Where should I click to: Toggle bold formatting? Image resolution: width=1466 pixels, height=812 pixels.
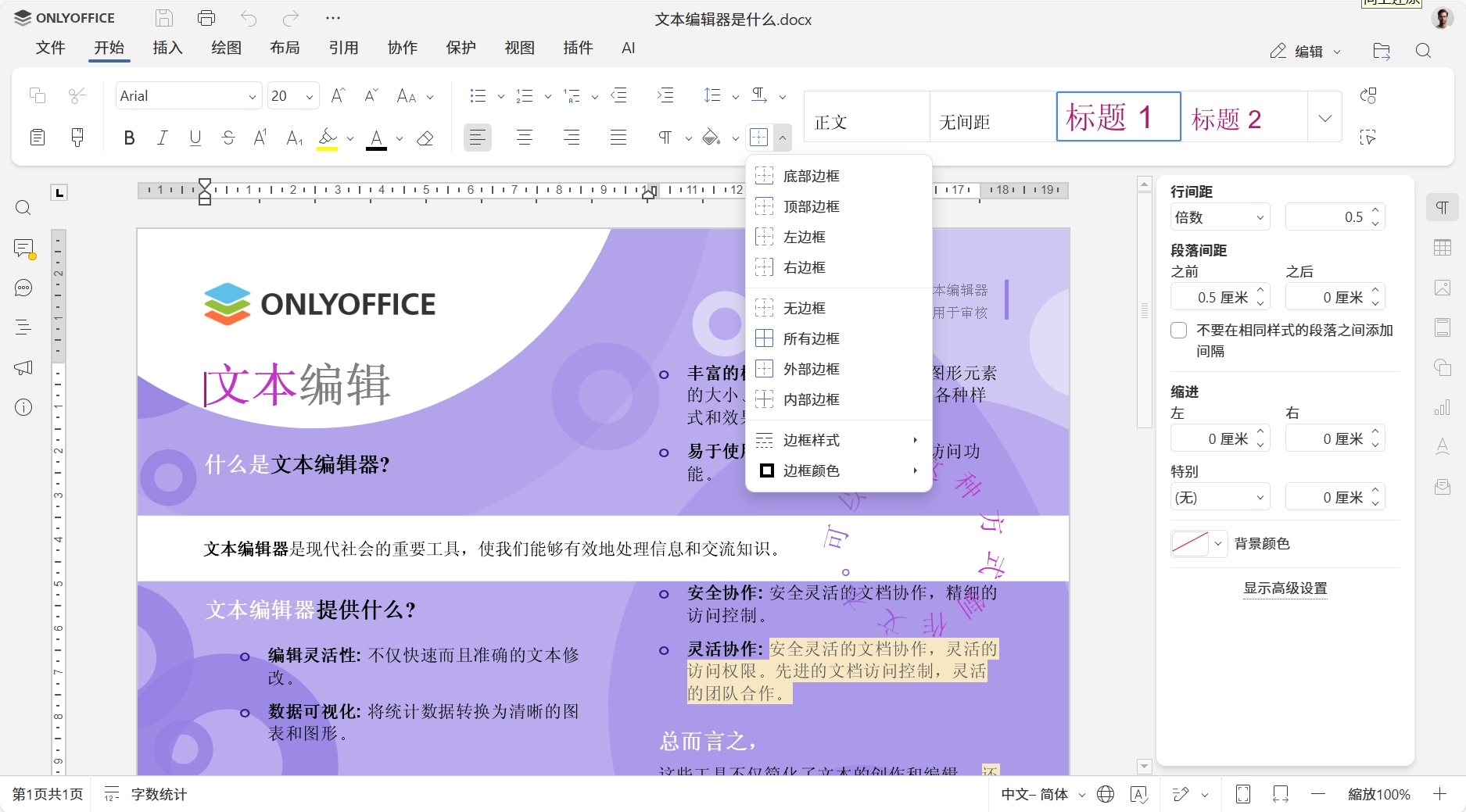[129, 138]
